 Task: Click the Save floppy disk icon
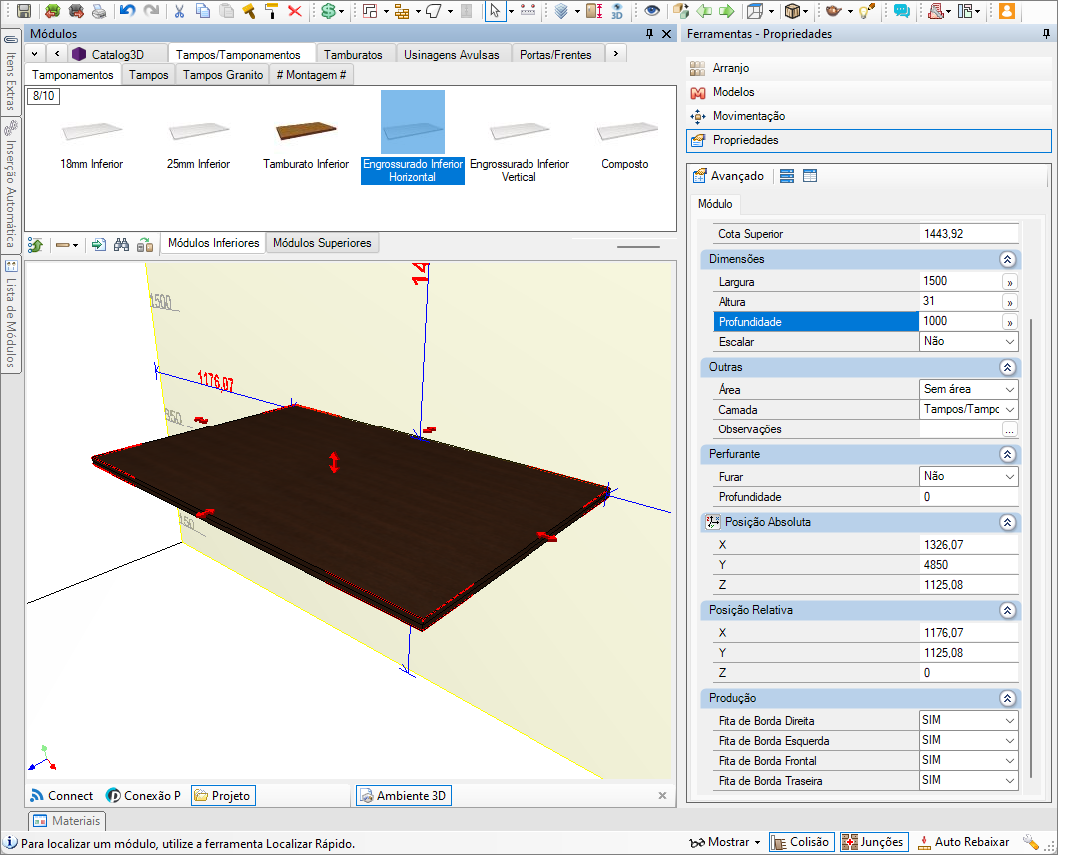pyautogui.click(x=24, y=11)
